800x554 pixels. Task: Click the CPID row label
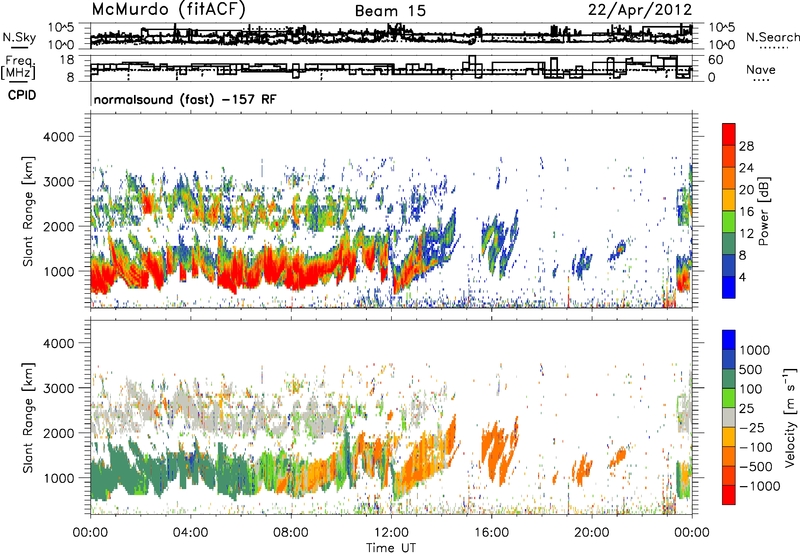pos(22,95)
